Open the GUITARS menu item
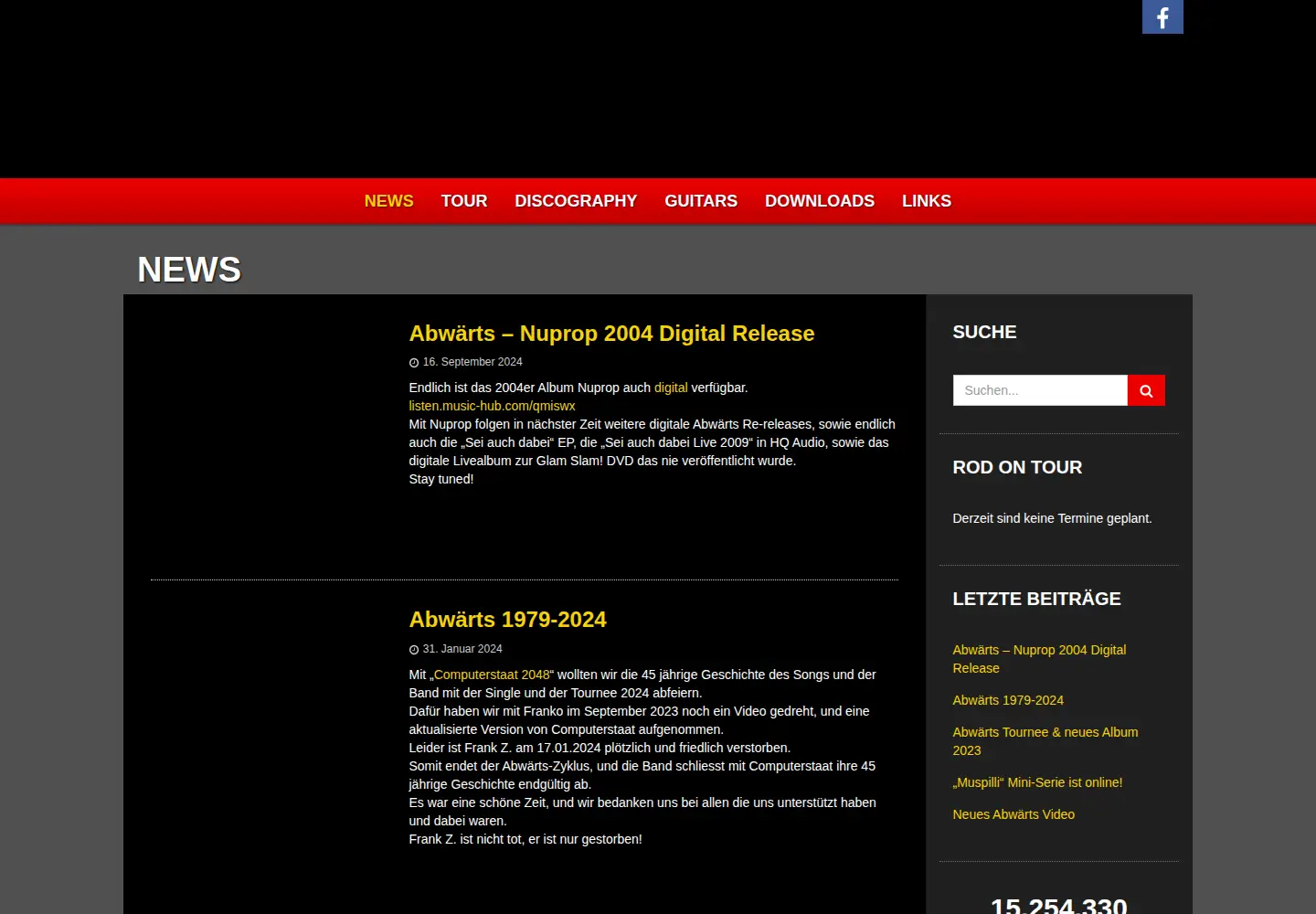The height and width of the screenshot is (914, 1316). (x=701, y=201)
